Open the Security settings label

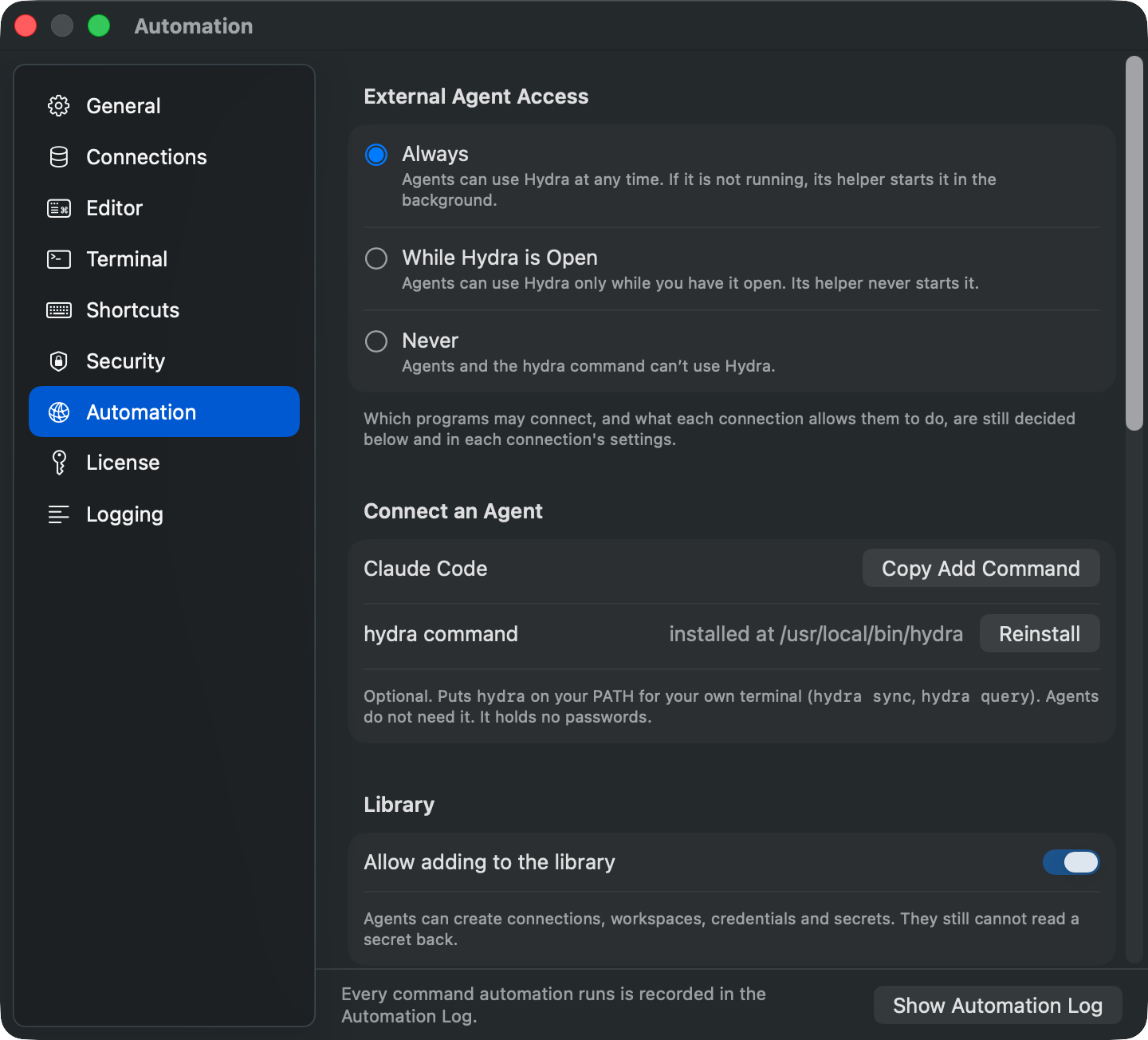tap(126, 361)
